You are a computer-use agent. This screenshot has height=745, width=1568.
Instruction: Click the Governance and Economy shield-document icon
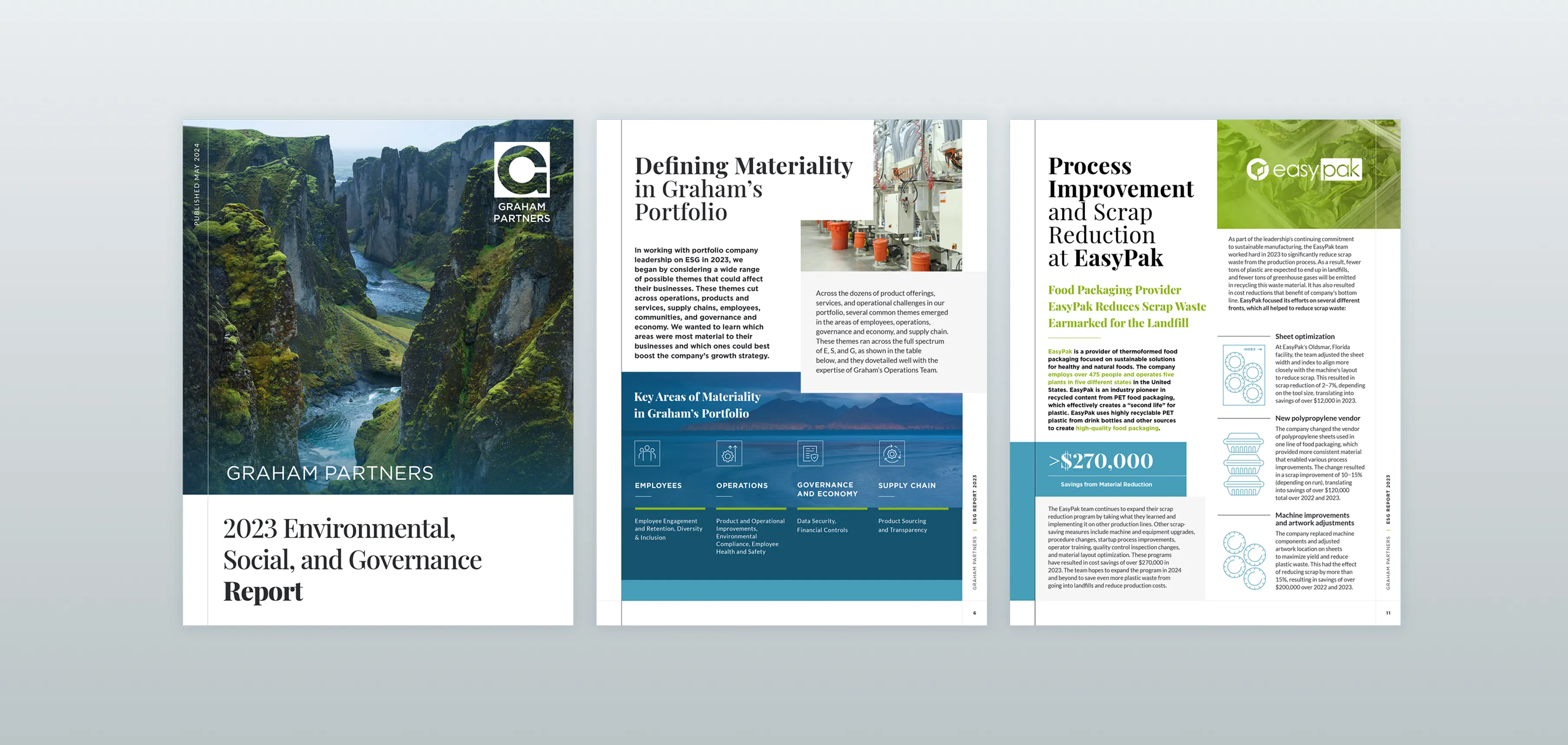pos(811,454)
